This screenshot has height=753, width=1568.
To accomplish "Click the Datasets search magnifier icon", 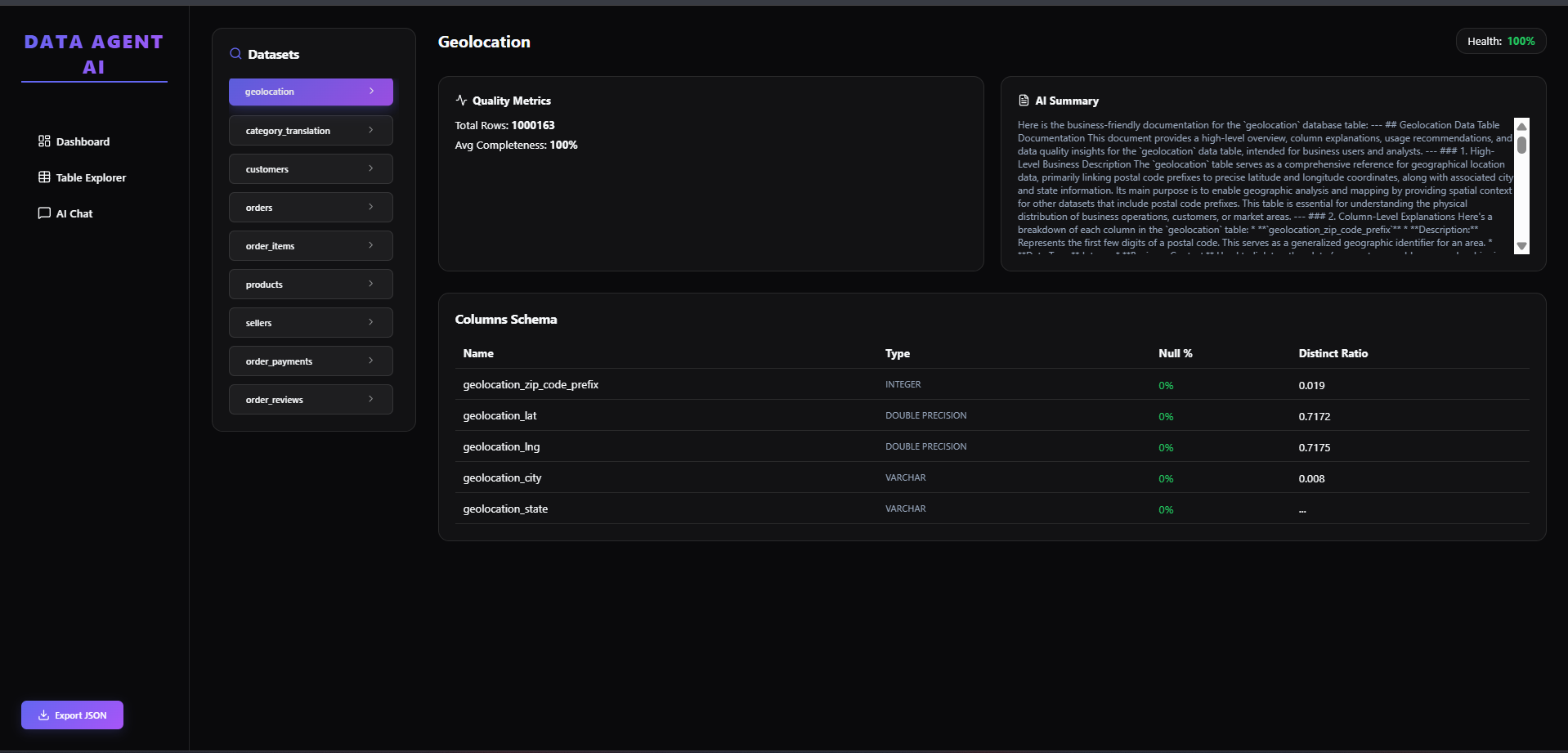I will [235, 54].
